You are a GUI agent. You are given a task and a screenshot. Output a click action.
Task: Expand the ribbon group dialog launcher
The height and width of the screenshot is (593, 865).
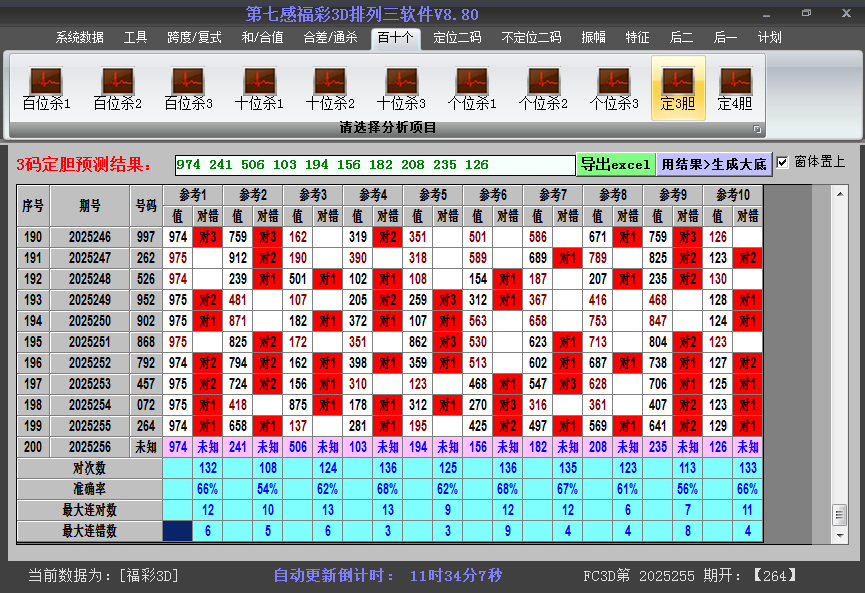757,129
